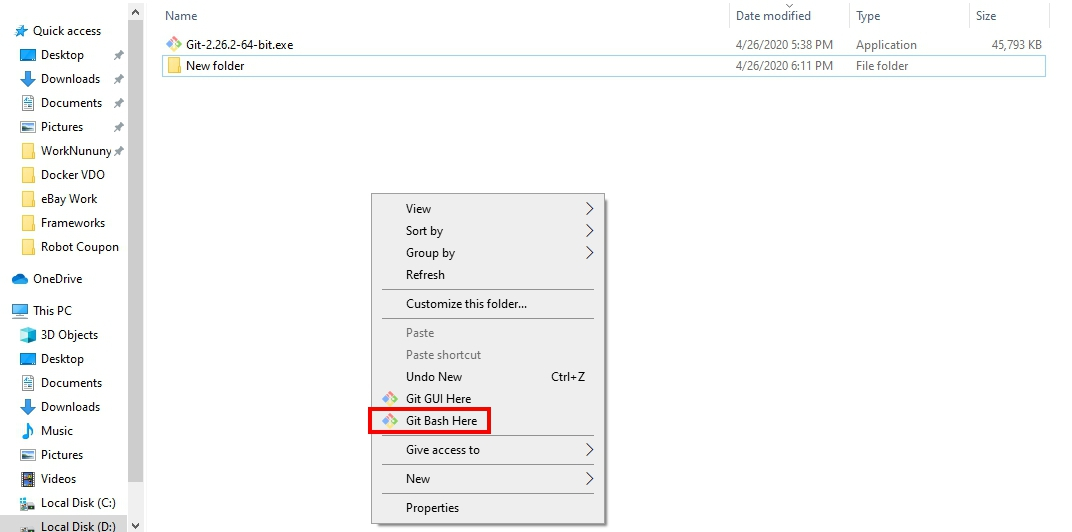
Task: Click the Robot Coupon folder icon
Action: 28,247
